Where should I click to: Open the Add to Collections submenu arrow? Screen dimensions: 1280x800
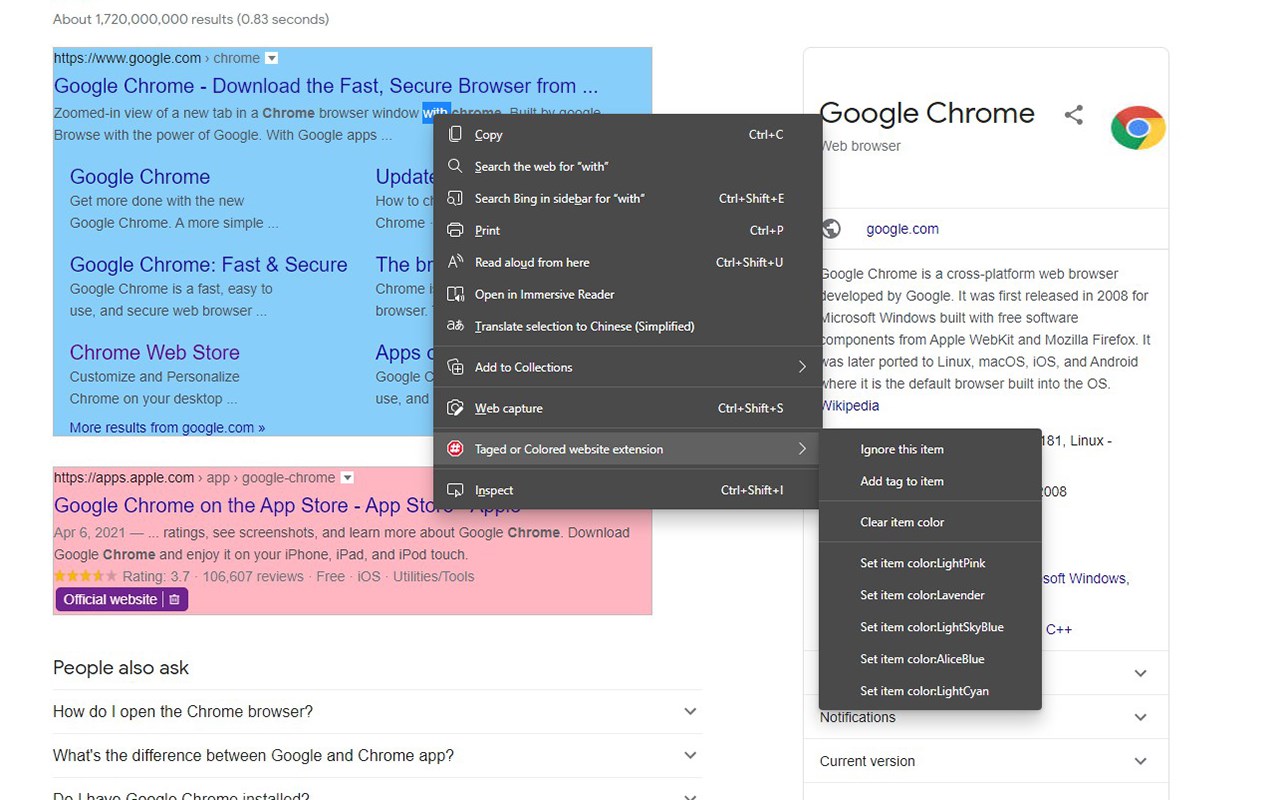(802, 367)
